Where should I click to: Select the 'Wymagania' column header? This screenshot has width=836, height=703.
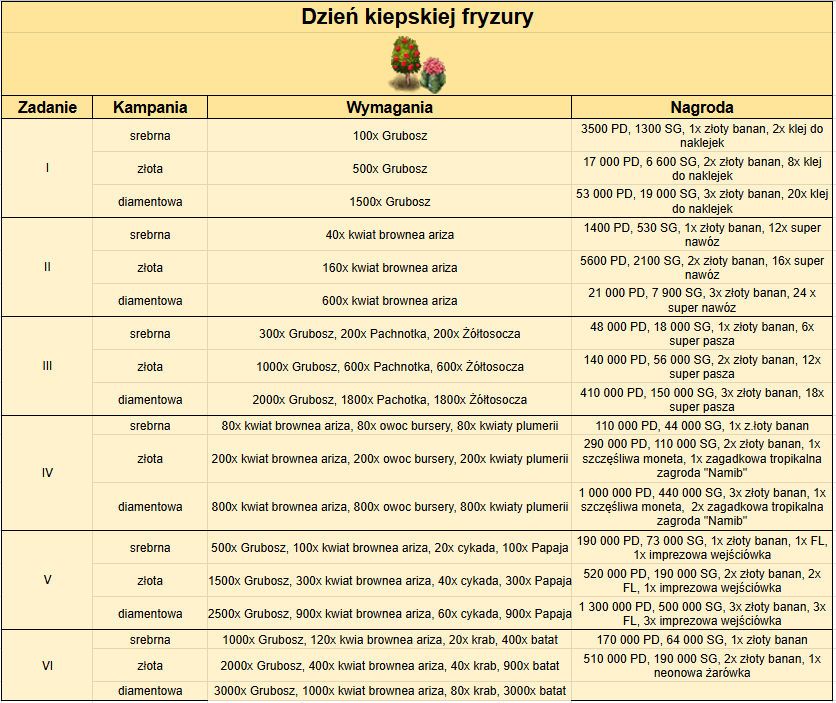(389, 107)
